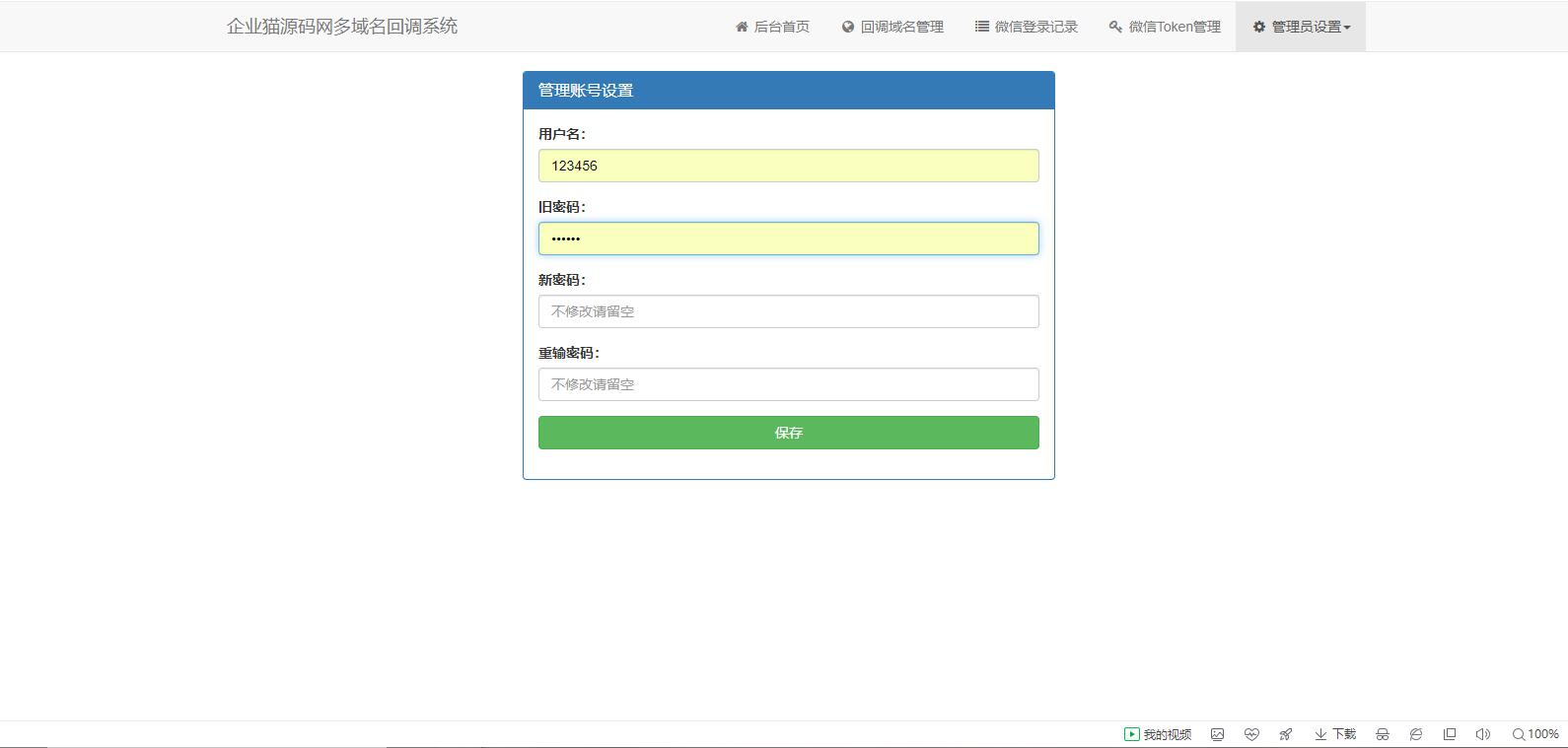1568x748 pixels.
Task: Open the 100% zoom level control
Action: pyautogui.click(x=1535, y=734)
